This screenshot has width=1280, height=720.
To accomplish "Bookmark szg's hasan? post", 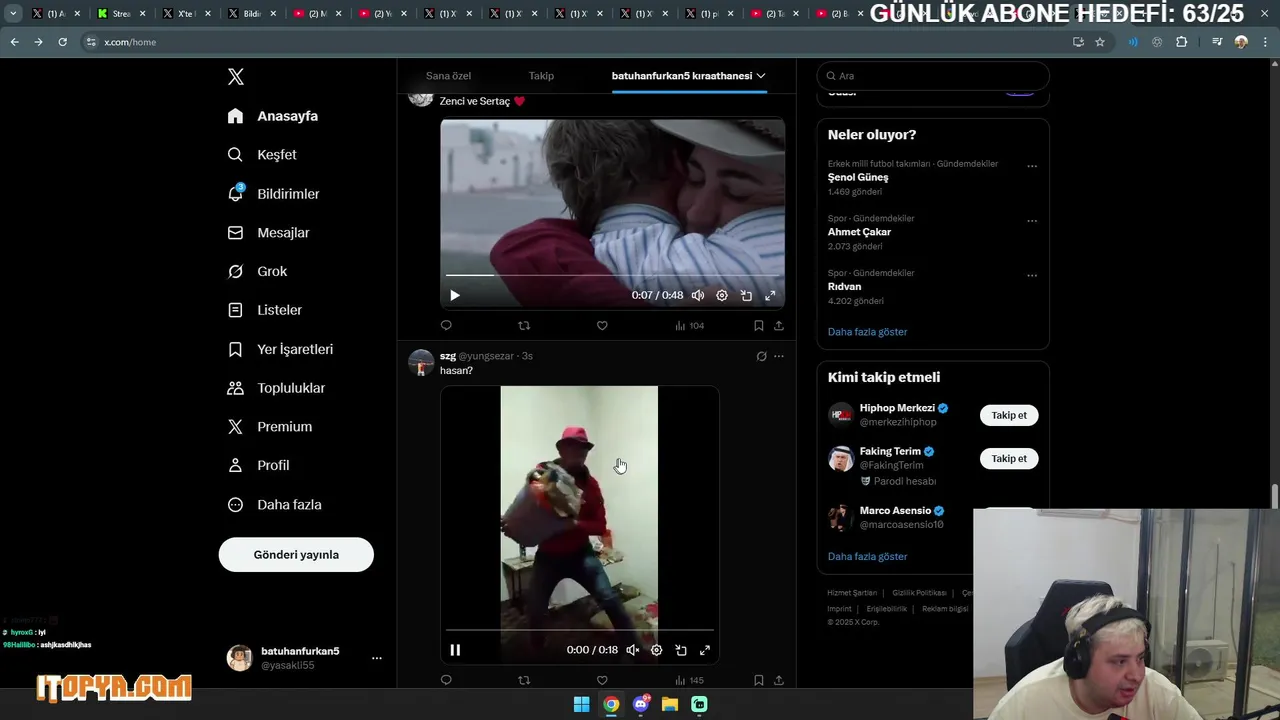I will (758, 680).
